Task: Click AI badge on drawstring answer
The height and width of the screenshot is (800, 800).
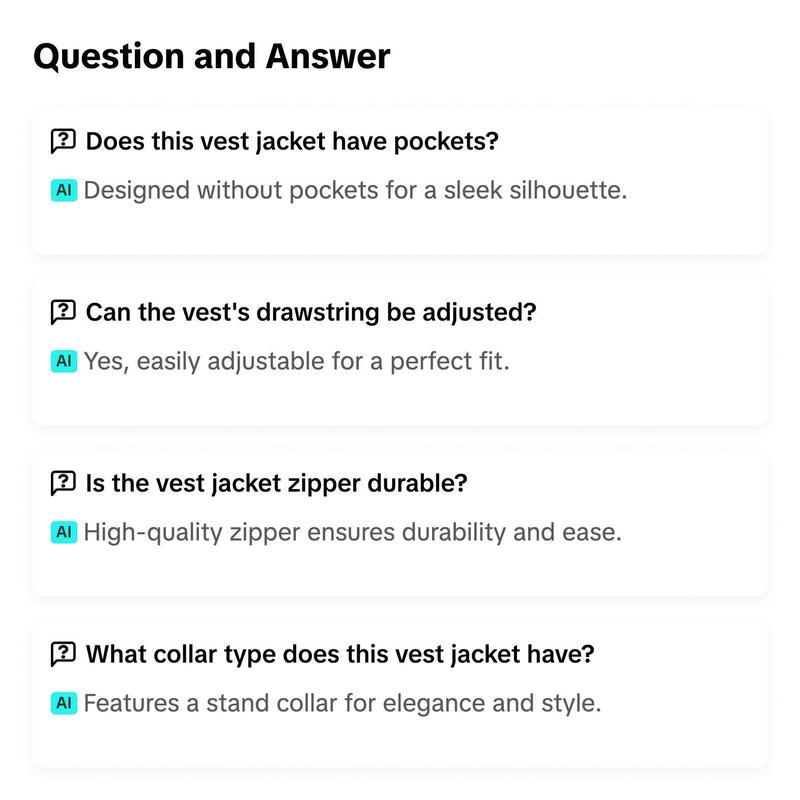Action: [x=64, y=361]
